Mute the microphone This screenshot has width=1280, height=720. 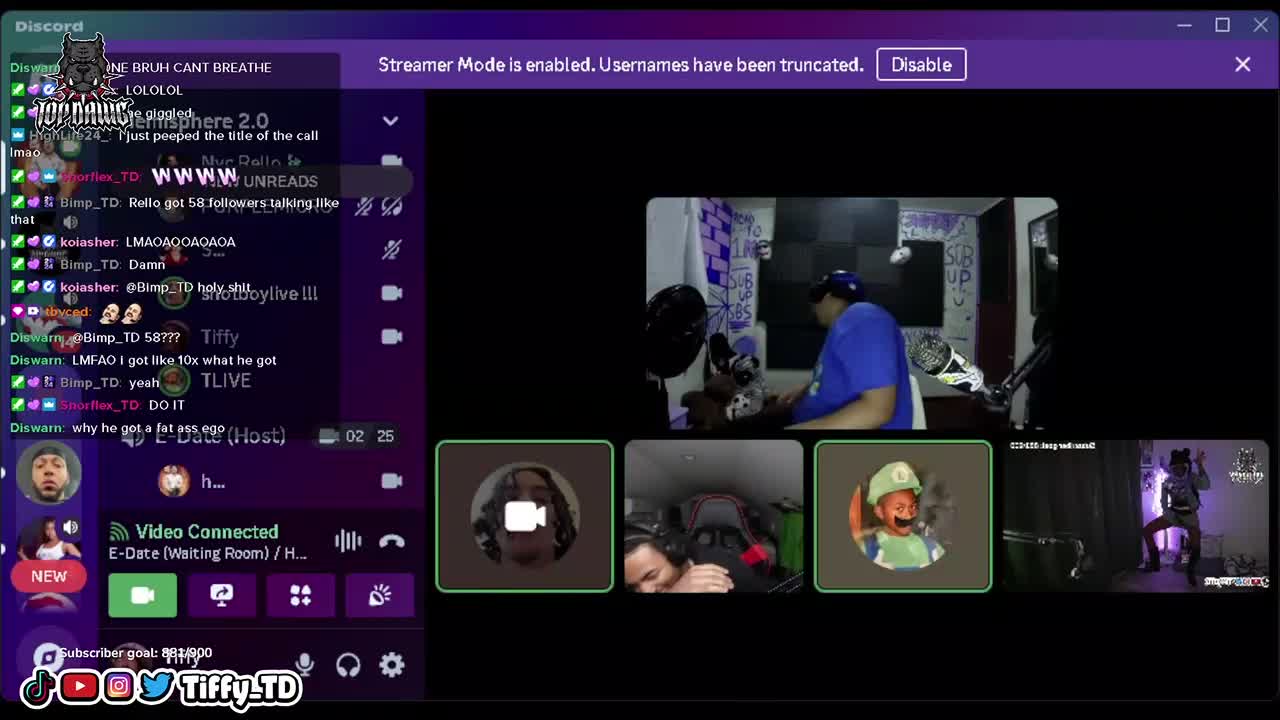tap(304, 665)
